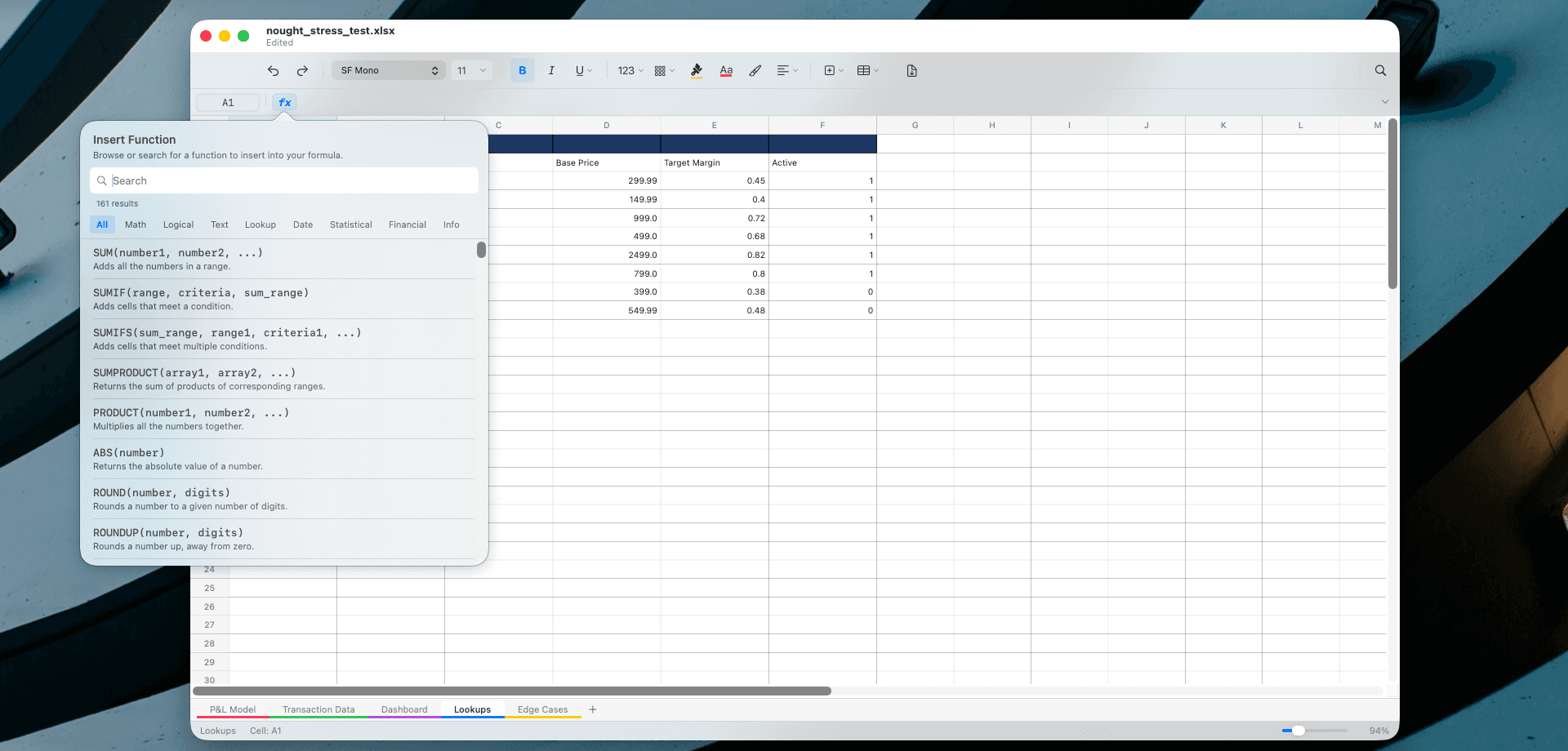Toggle italic formatting
Viewport: 1568px width, 751px height.
pos(551,70)
